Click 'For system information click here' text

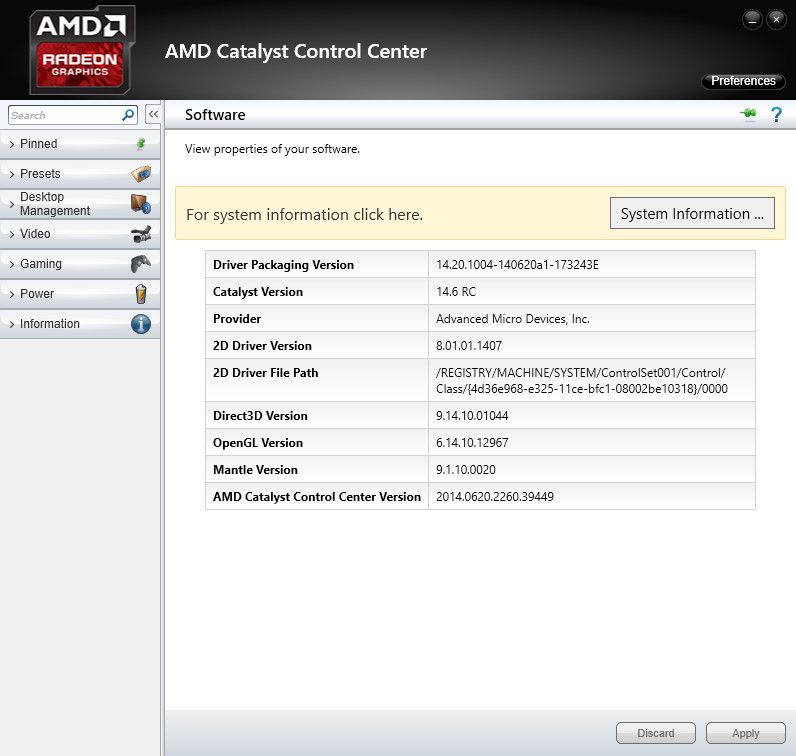pyautogui.click(x=305, y=215)
